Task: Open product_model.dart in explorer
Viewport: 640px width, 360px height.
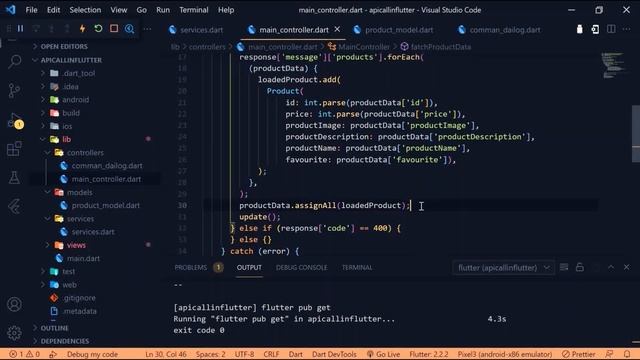Action: [105, 205]
